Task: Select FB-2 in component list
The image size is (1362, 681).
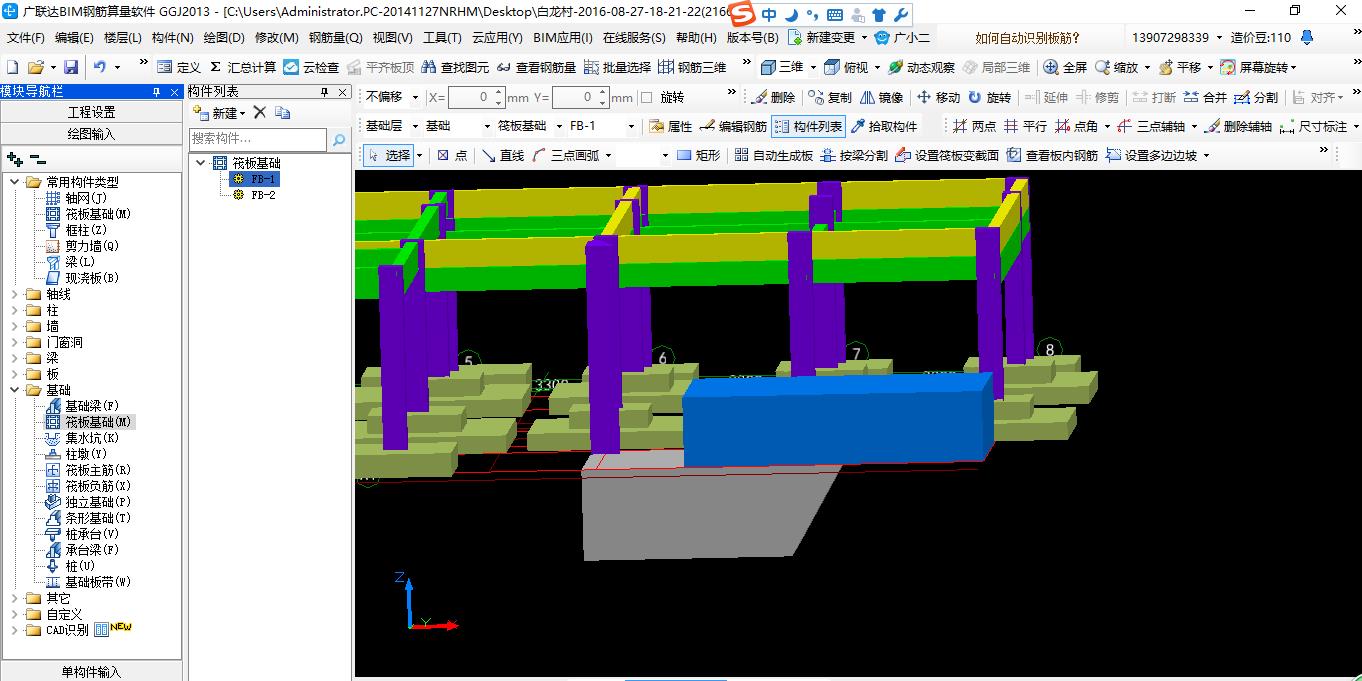Action: (263, 195)
